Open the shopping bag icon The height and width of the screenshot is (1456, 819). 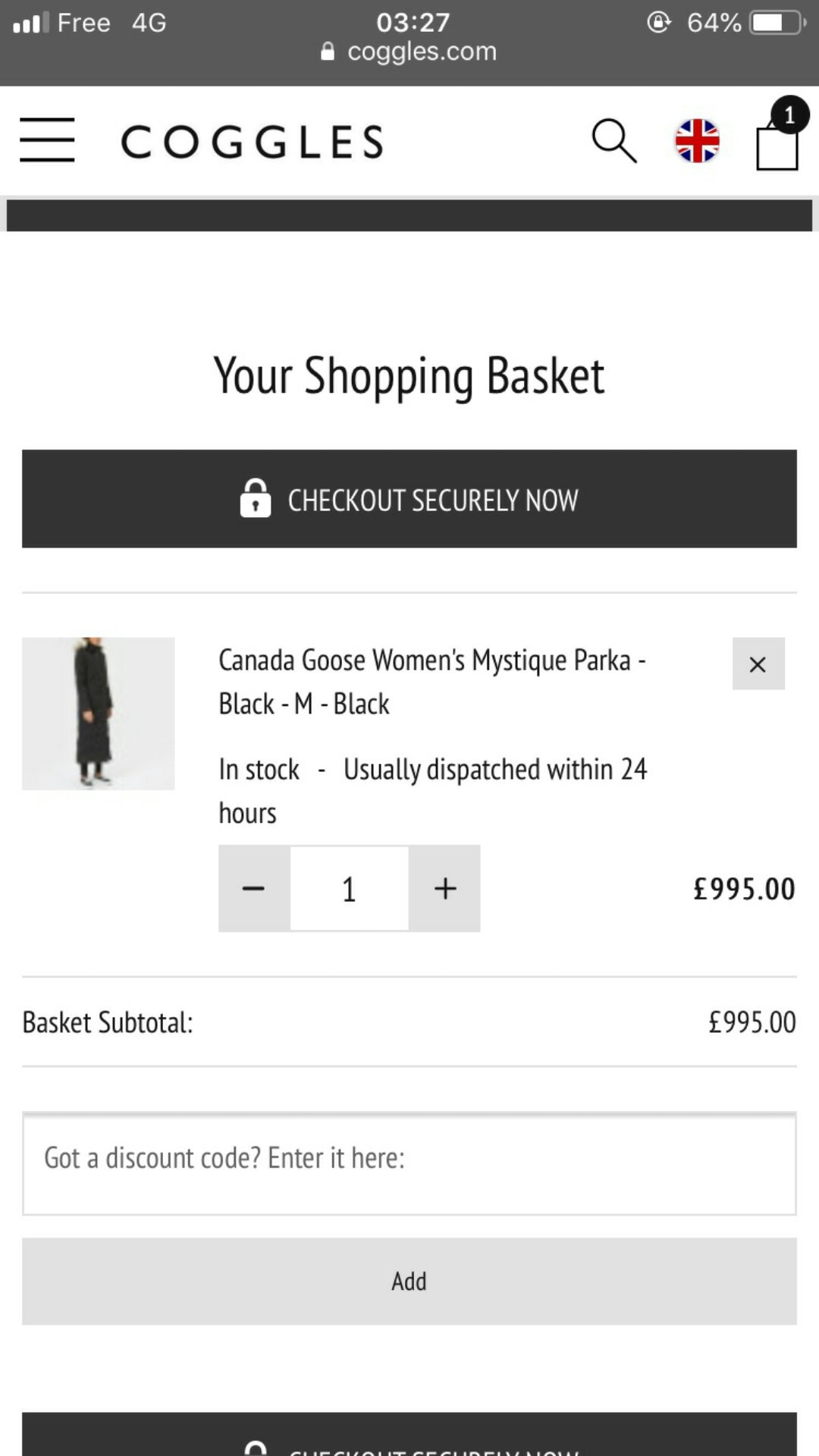[x=779, y=136]
